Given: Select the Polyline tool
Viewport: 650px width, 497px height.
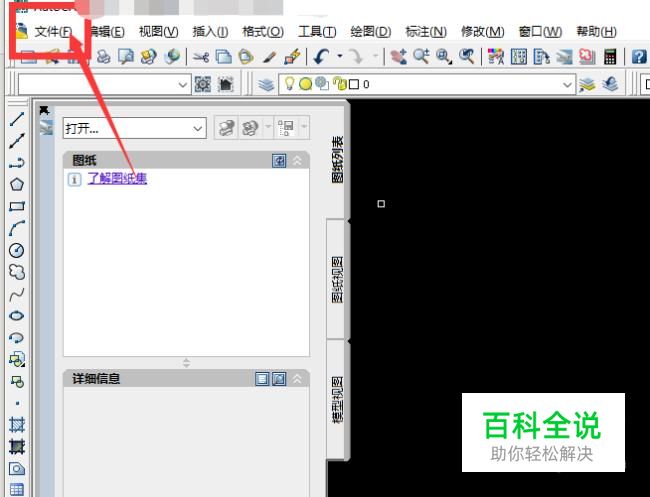Looking at the screenshot, I should click(x=17, y=163).
